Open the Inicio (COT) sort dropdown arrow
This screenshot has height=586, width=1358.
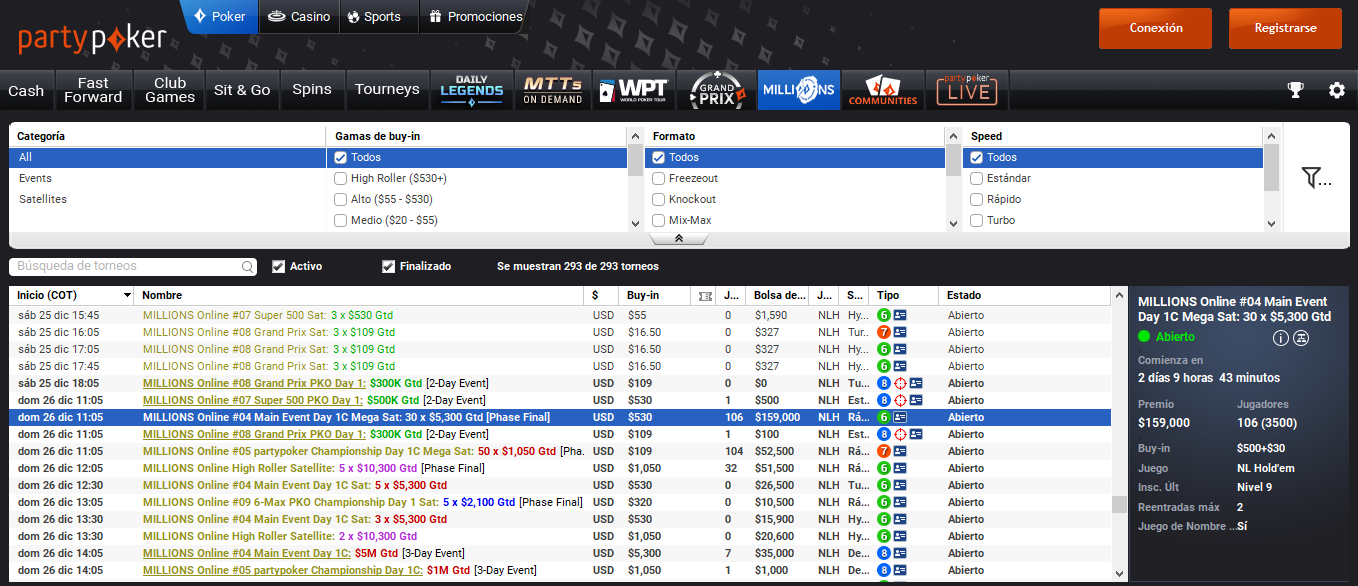(127, 296)
